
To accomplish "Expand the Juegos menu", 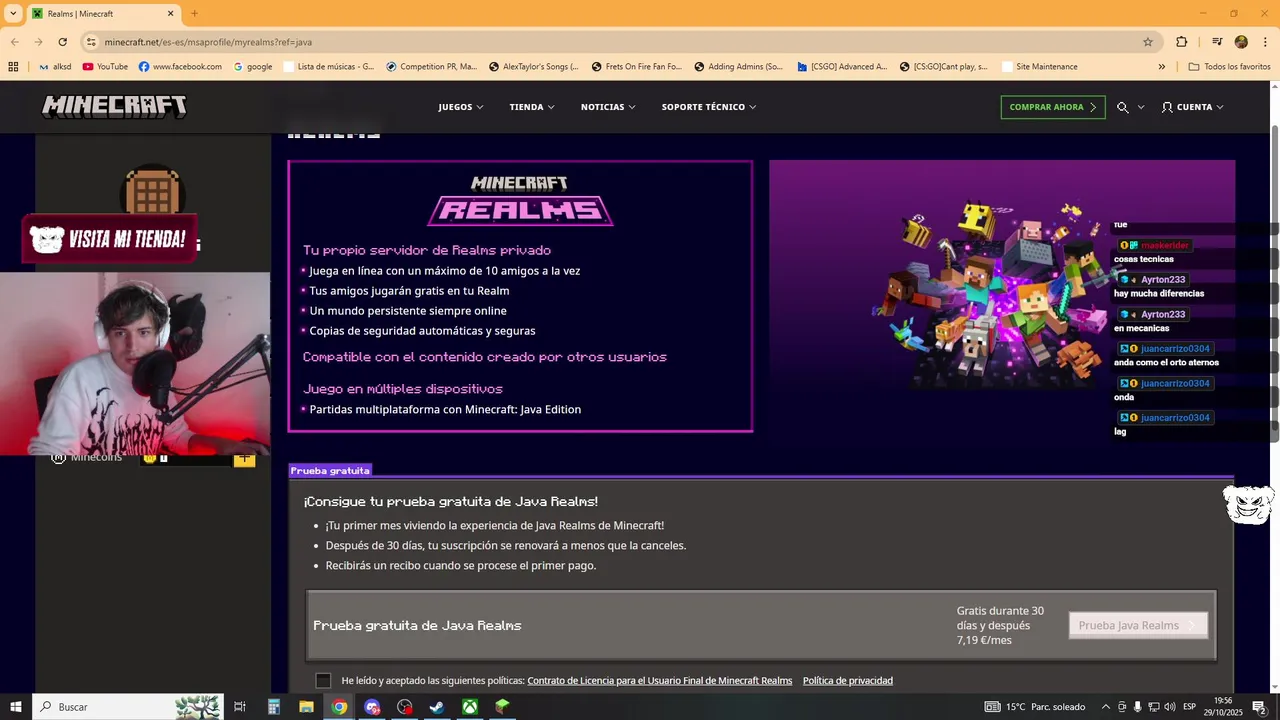I will coord(461,107).
